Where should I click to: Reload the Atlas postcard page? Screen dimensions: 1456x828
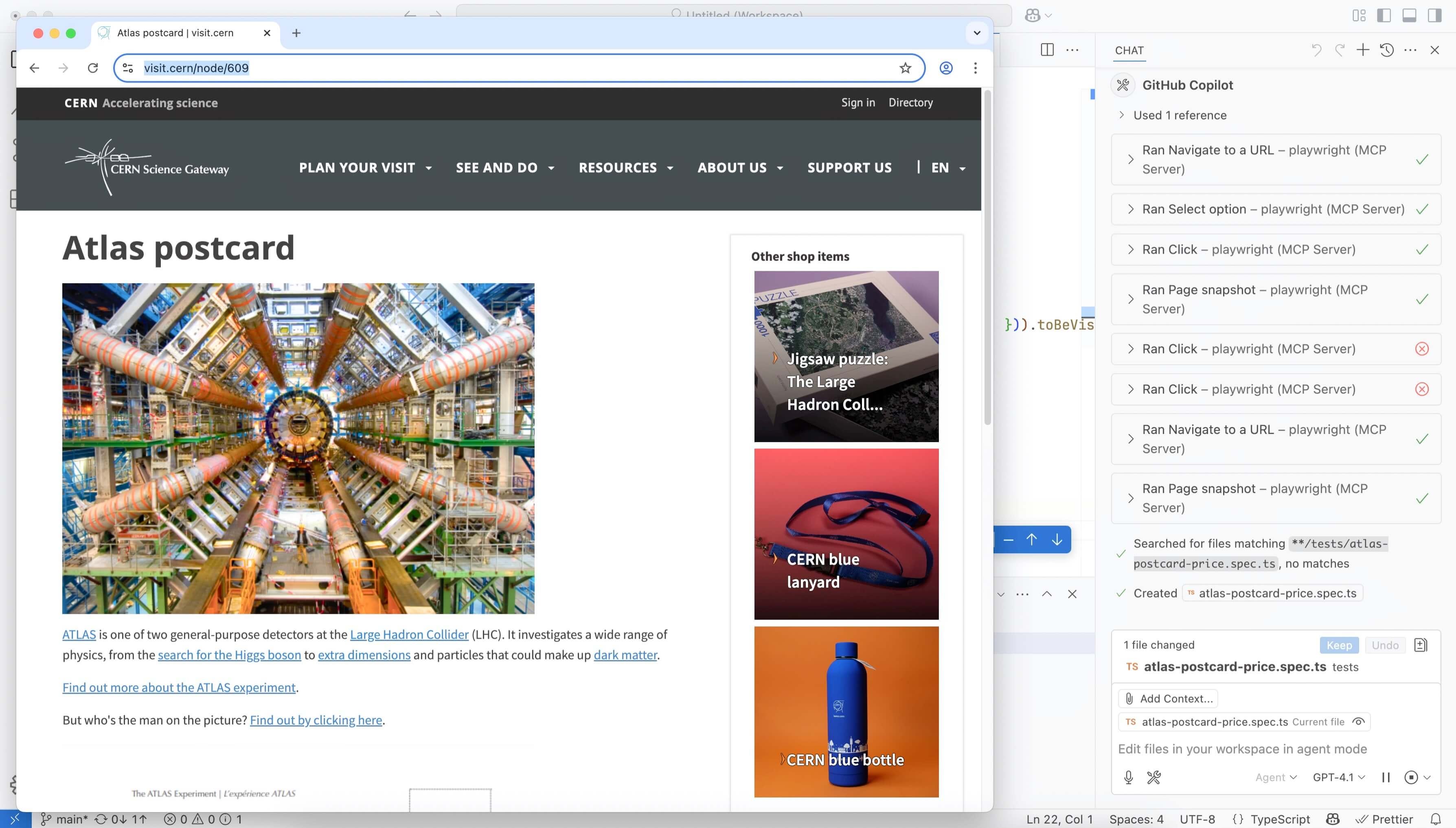pyautogui.click(x=93, y=68)
